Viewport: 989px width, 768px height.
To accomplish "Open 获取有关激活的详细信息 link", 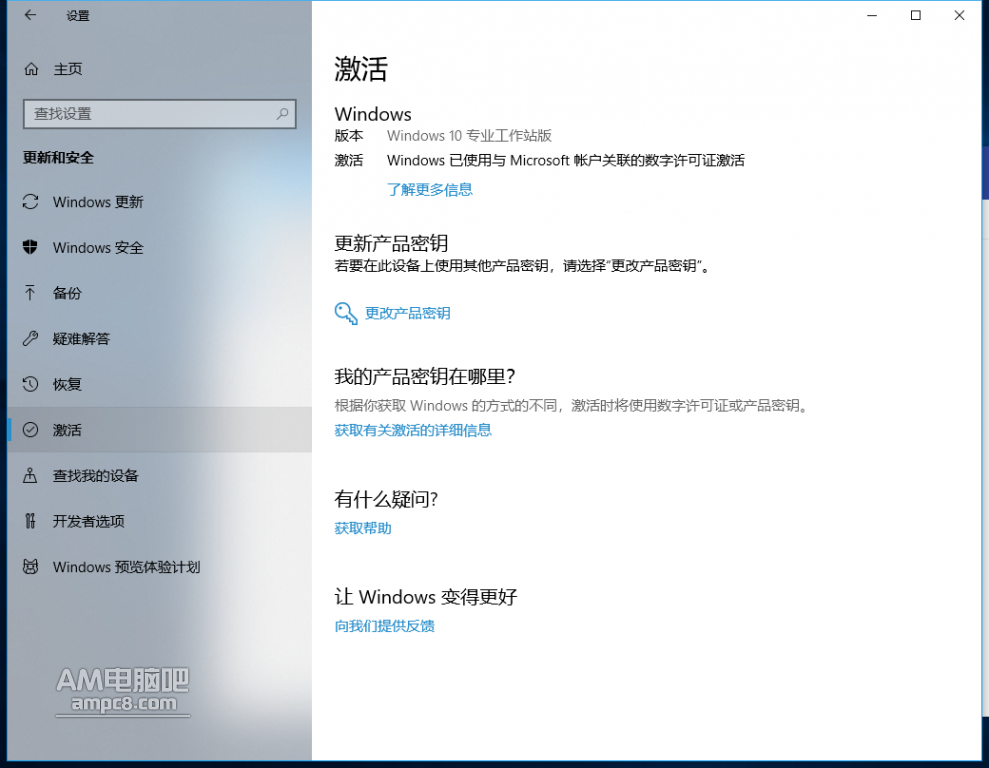I will 413,430.
